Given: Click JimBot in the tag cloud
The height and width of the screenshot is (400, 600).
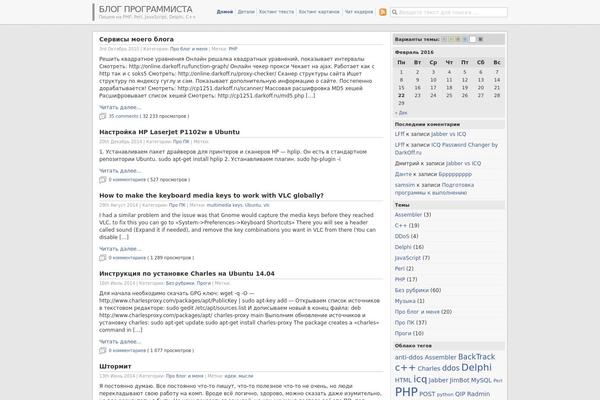Looking at the screenshot, I should click(x=459, y=380).
